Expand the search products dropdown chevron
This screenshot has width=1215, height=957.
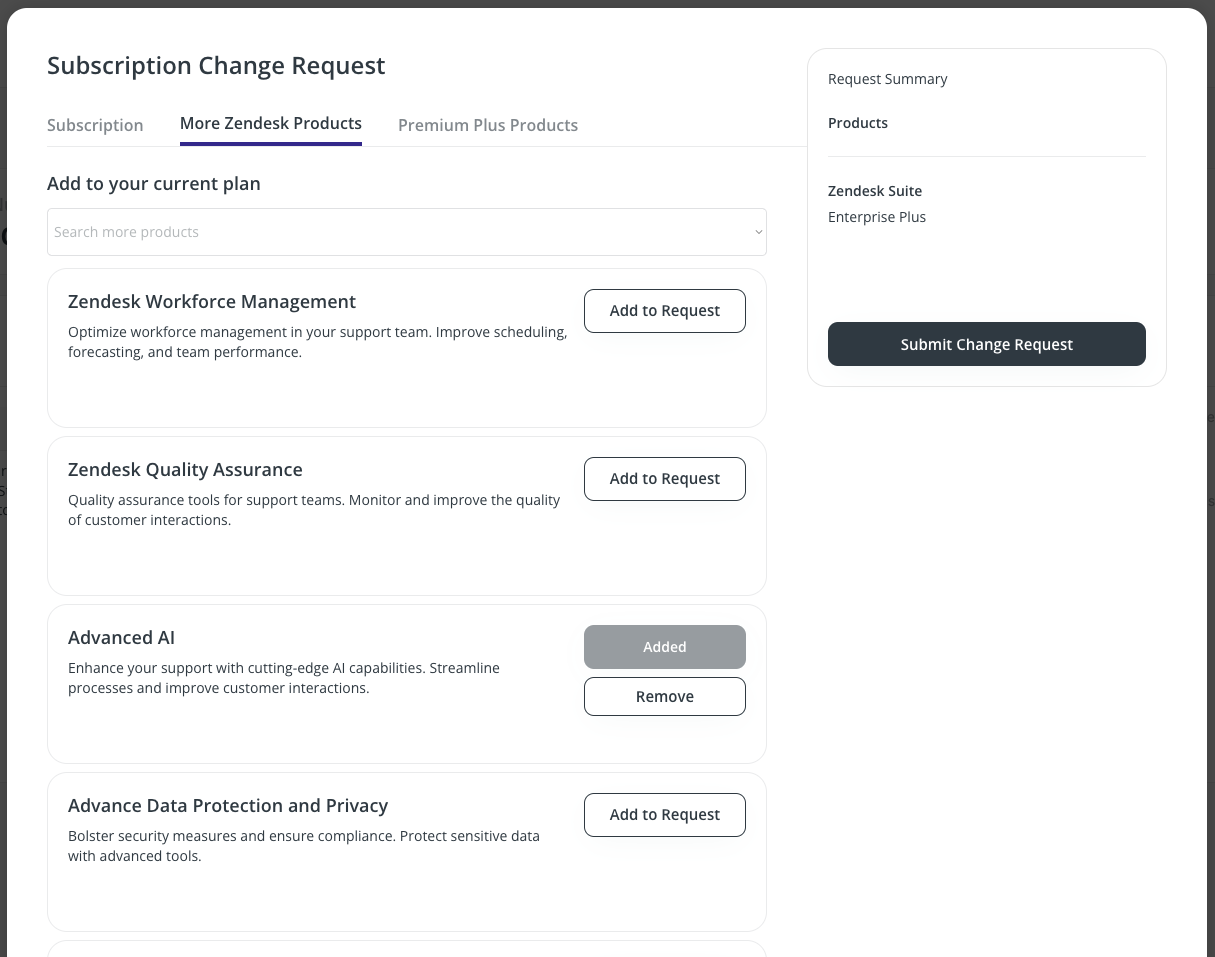click(758, 233)
